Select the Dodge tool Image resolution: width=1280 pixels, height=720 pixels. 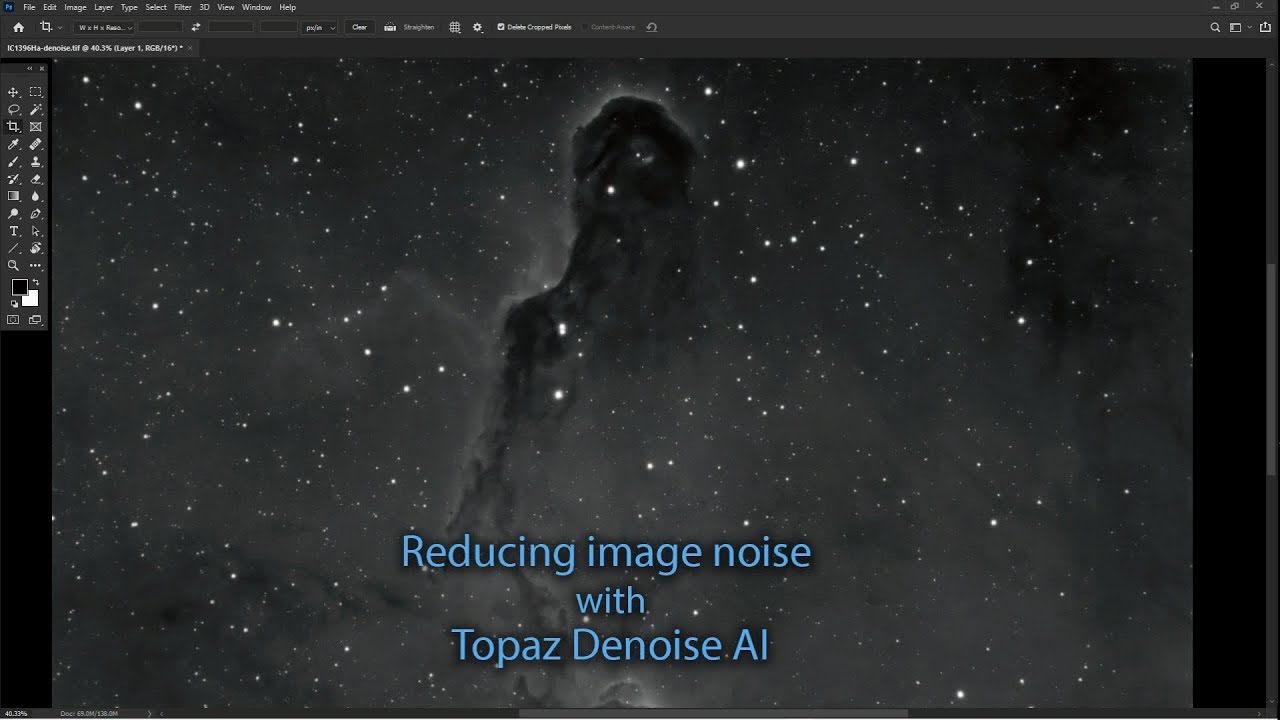pyautogui.click(x=13, y=214)
